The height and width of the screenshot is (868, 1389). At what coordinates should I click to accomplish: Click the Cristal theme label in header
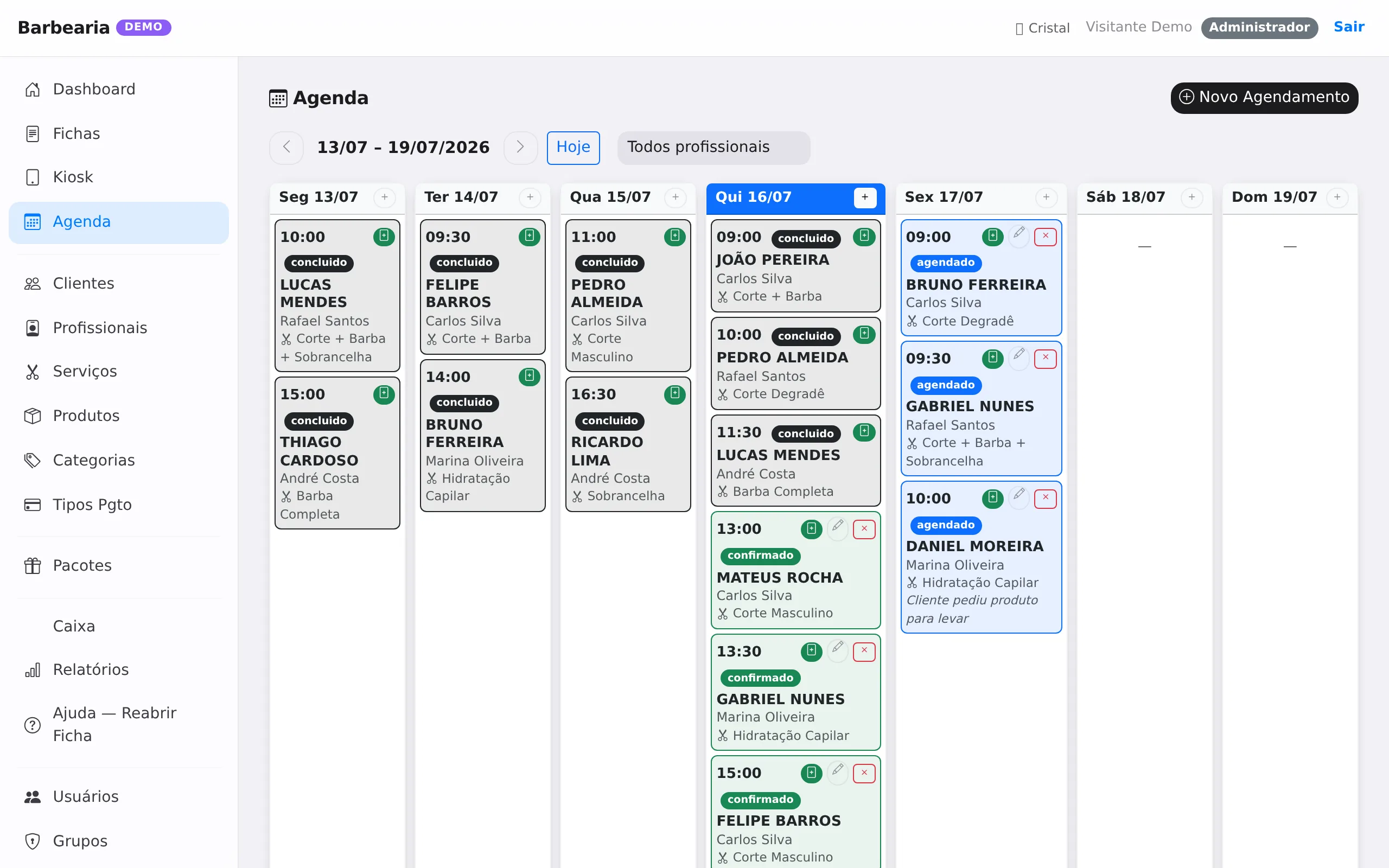point(1042,28)
